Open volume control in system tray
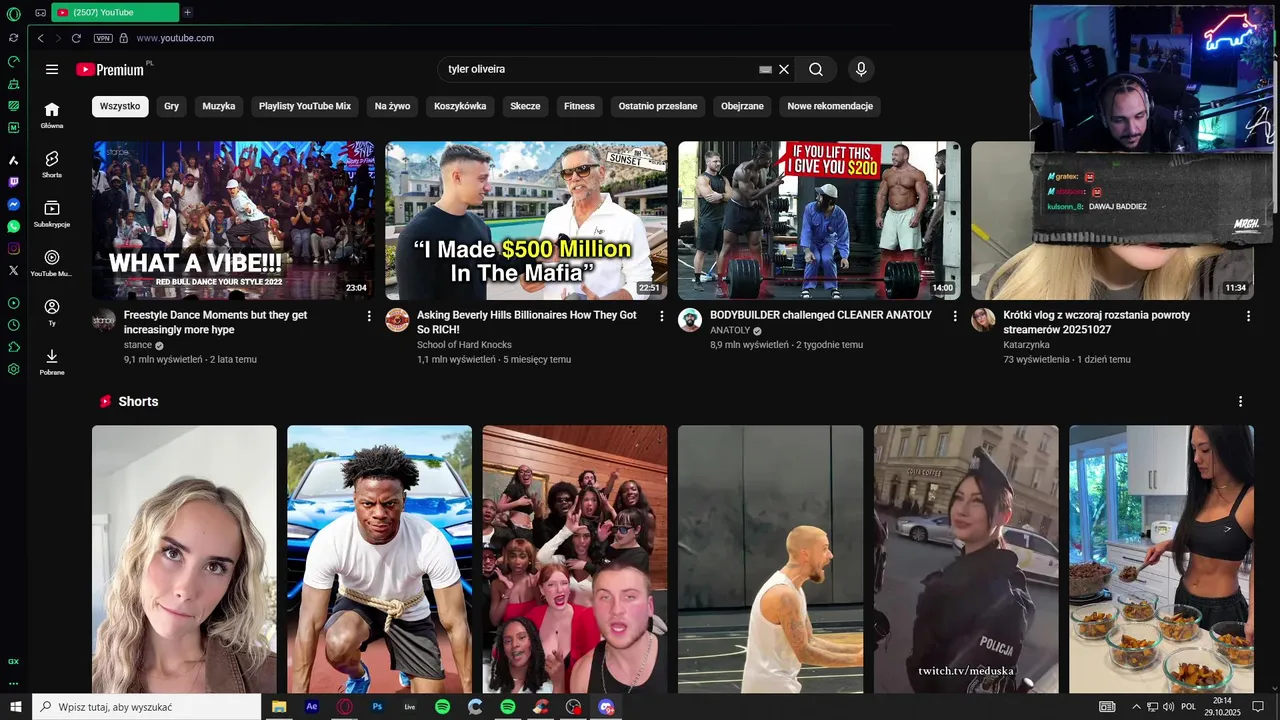 tap(1169, 707)
